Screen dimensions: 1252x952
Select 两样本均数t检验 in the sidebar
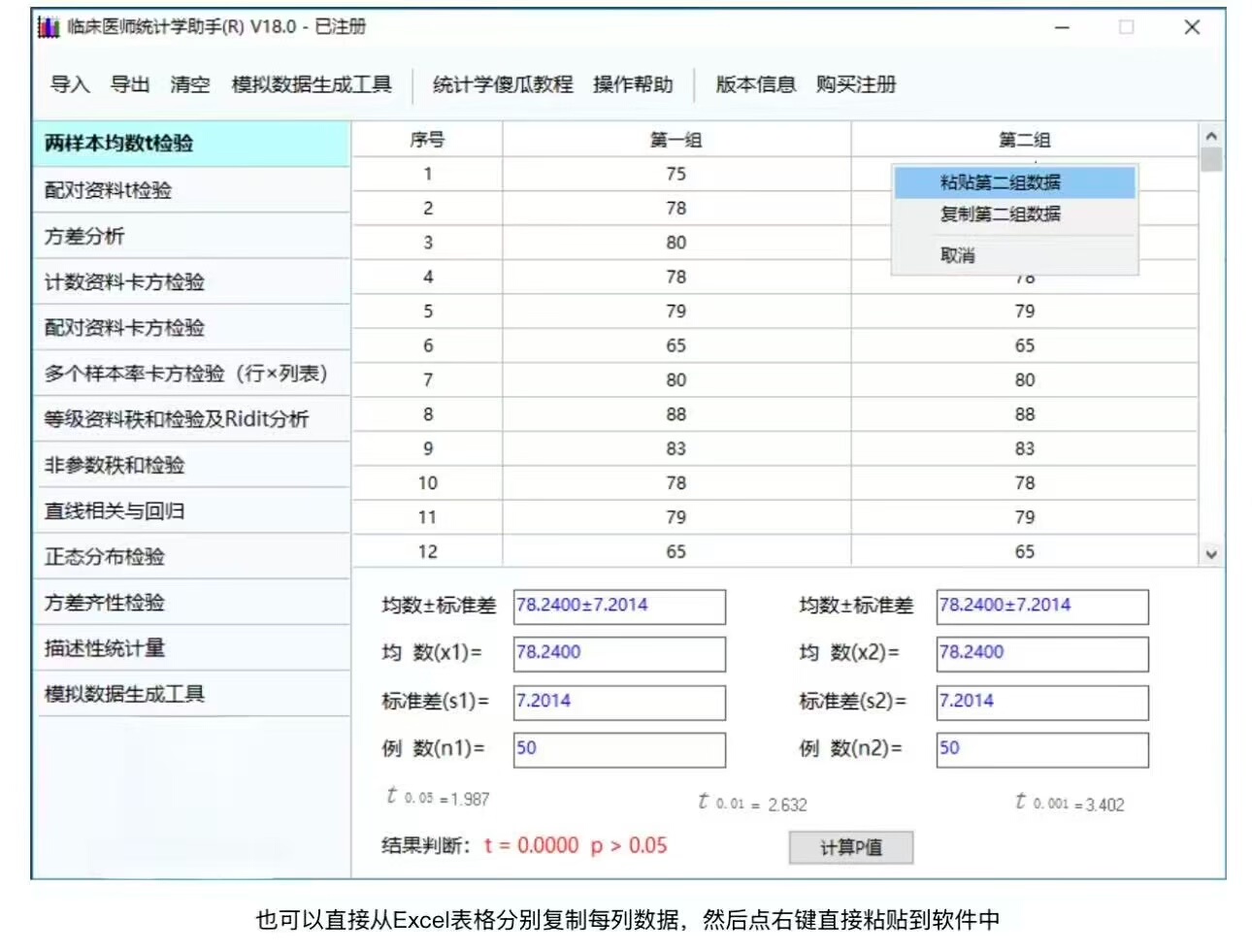click(x=191, y=144)
